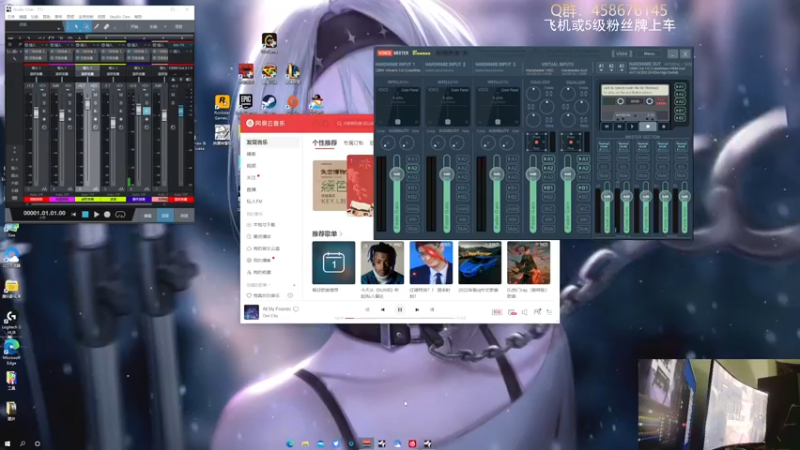800x450 pixels.
Task: Mute Hardware Input 1 strip in Voicemeeter
Action: tap(412, 229)
